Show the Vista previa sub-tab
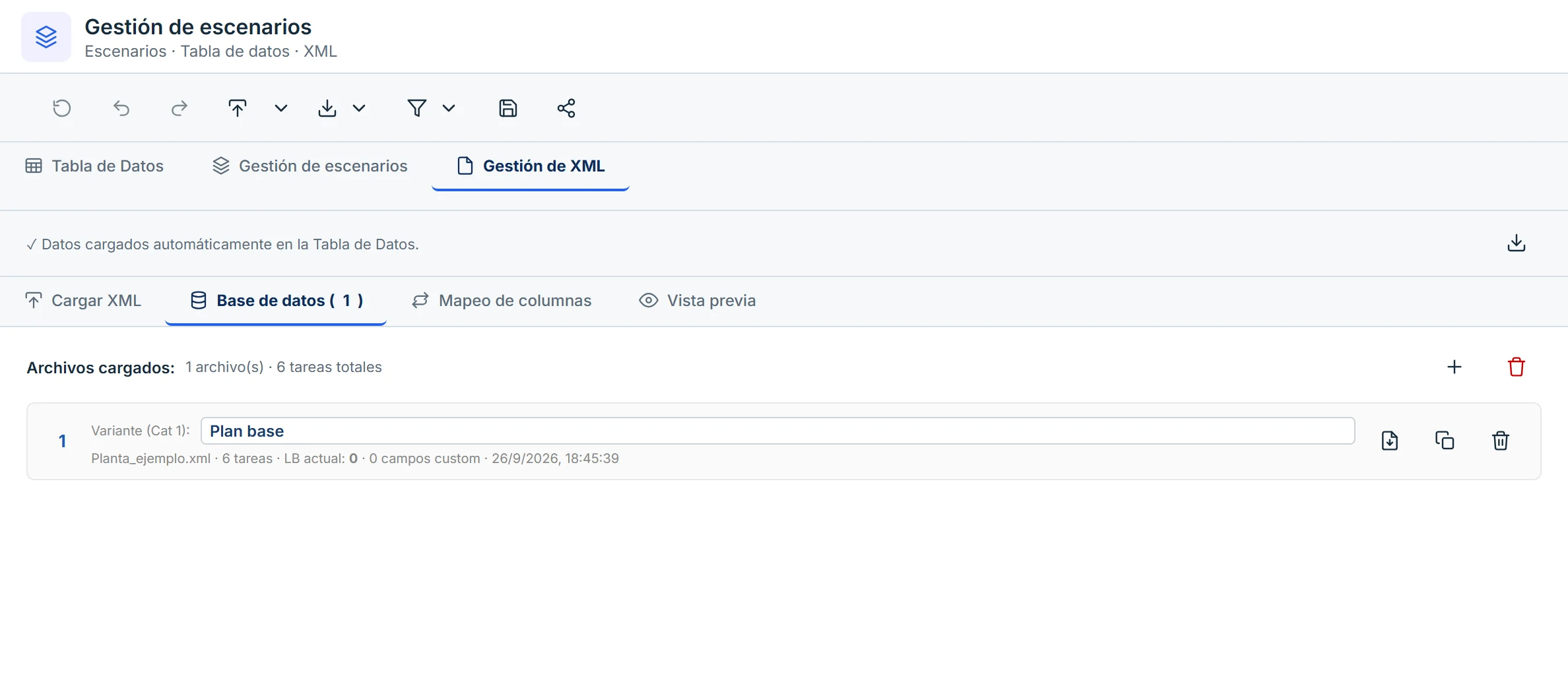1568x686 pixels. pos(698,301)
